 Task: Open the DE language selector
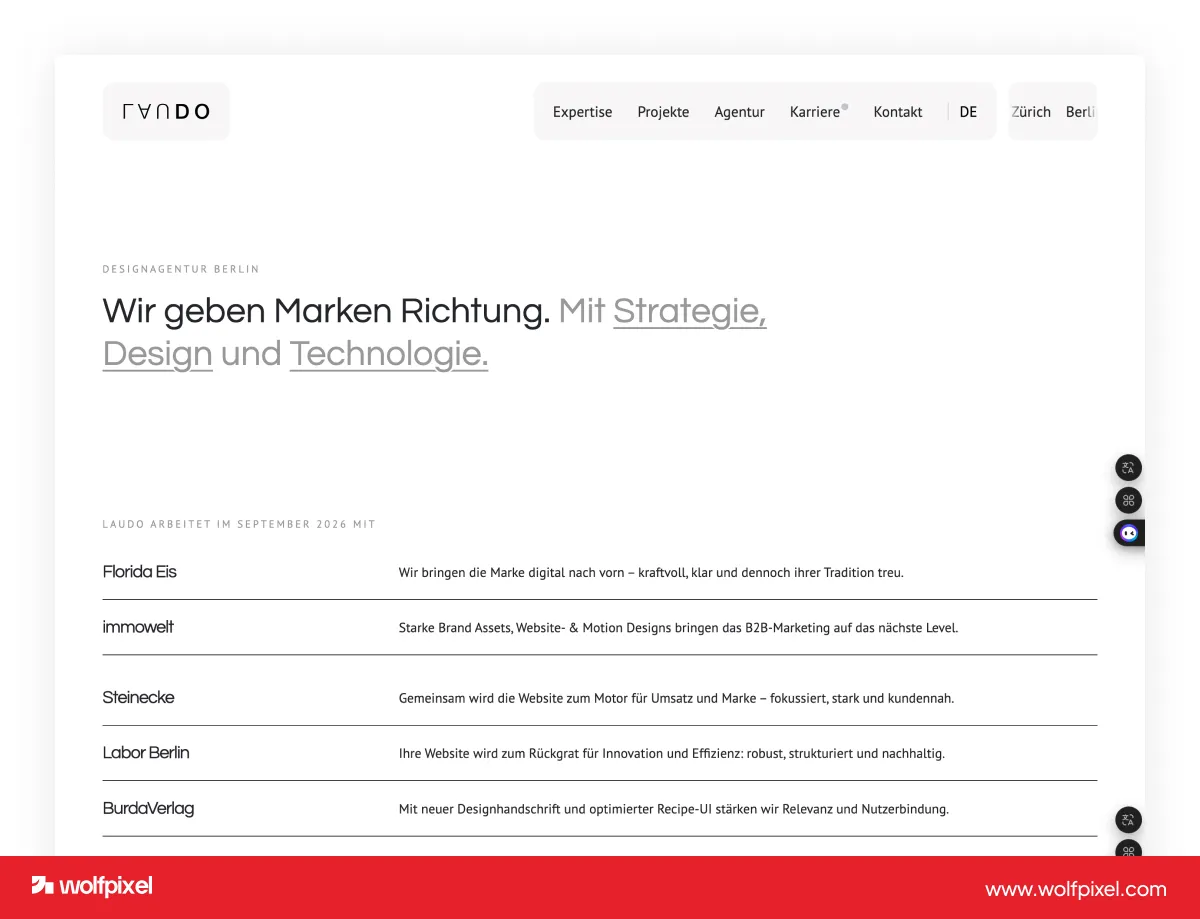pyautogui.click(x=968, y=112)
